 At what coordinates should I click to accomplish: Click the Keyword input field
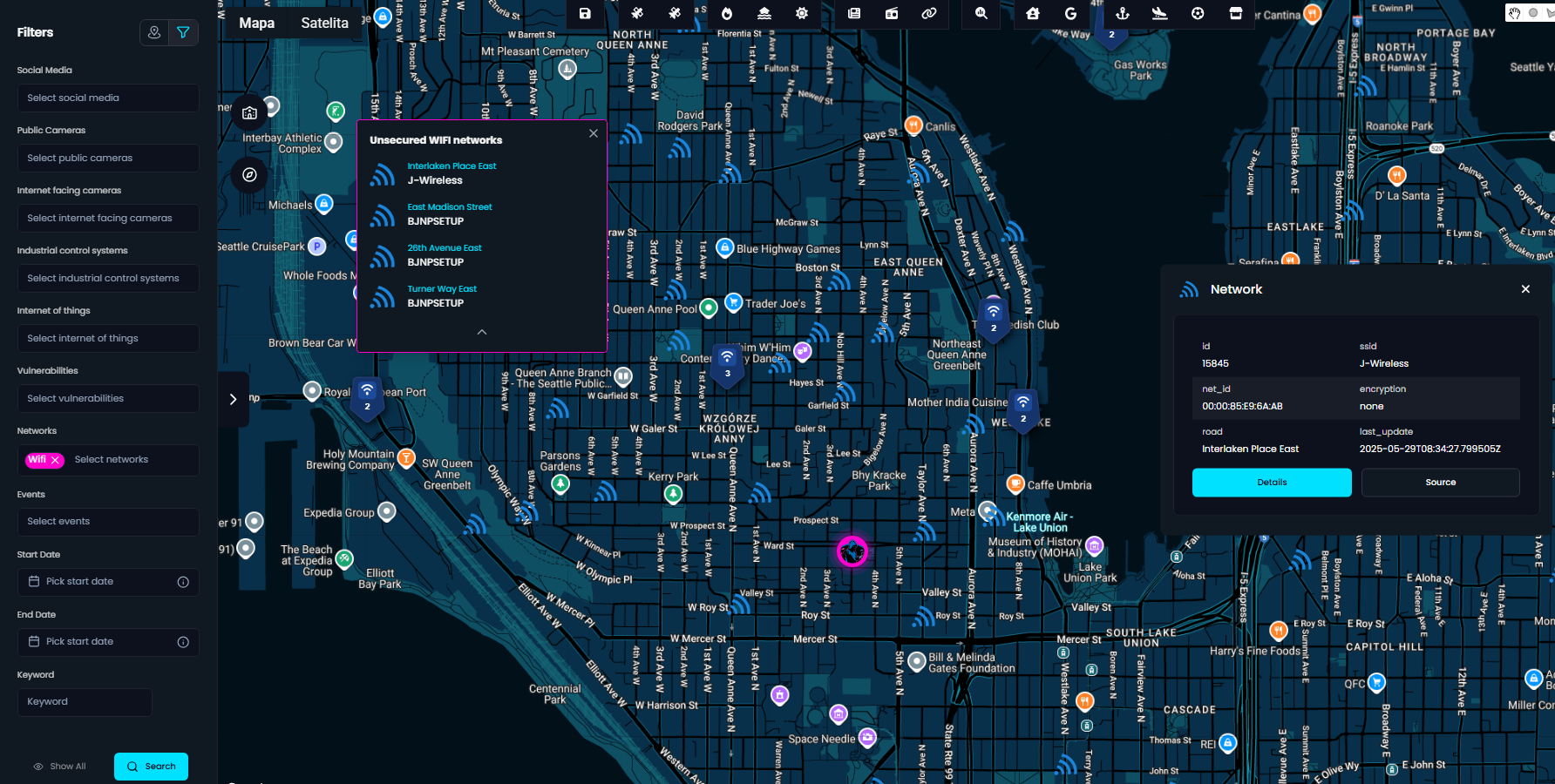click(85, 702)
